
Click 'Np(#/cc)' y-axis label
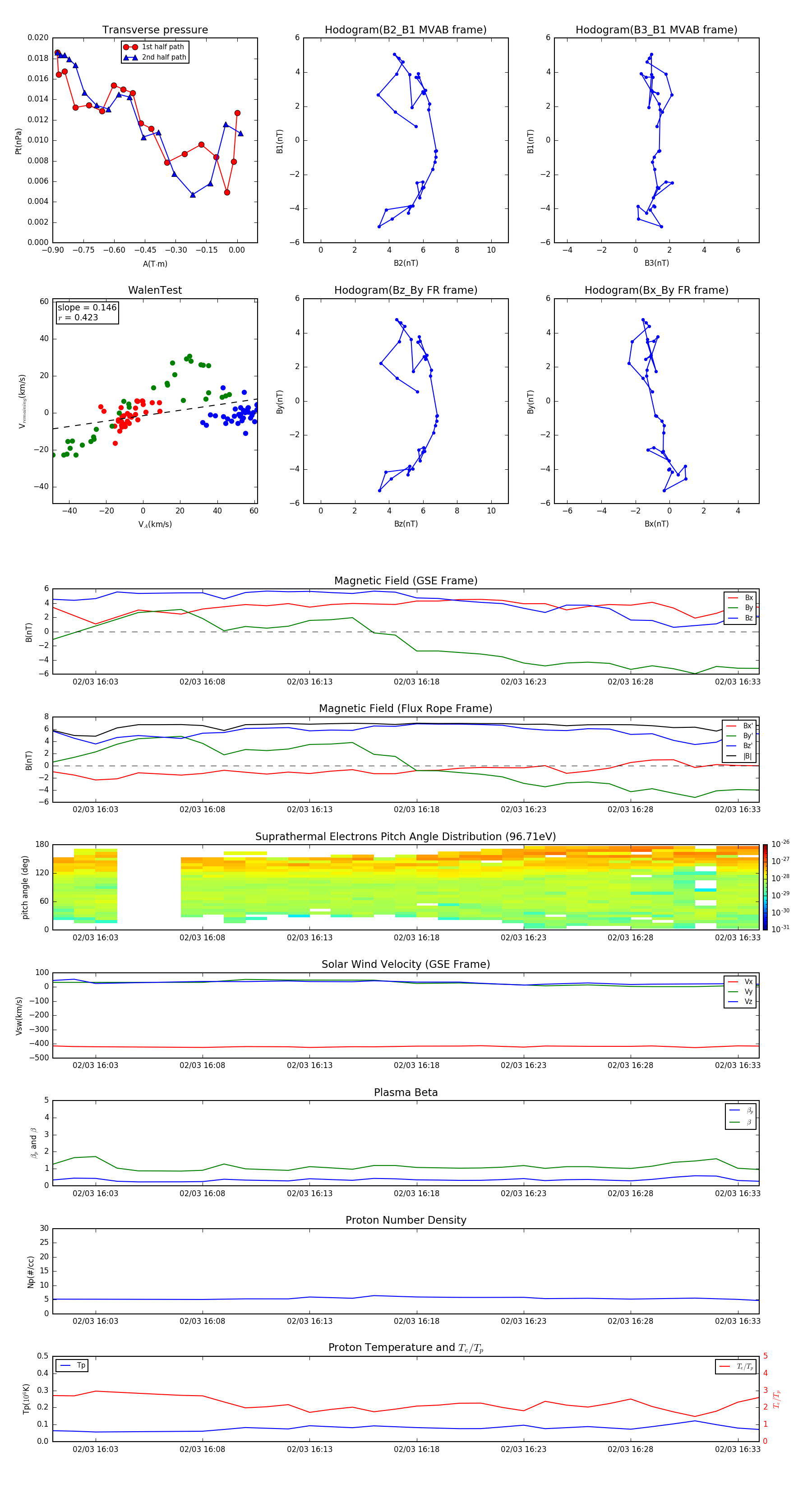[31, 1272]
